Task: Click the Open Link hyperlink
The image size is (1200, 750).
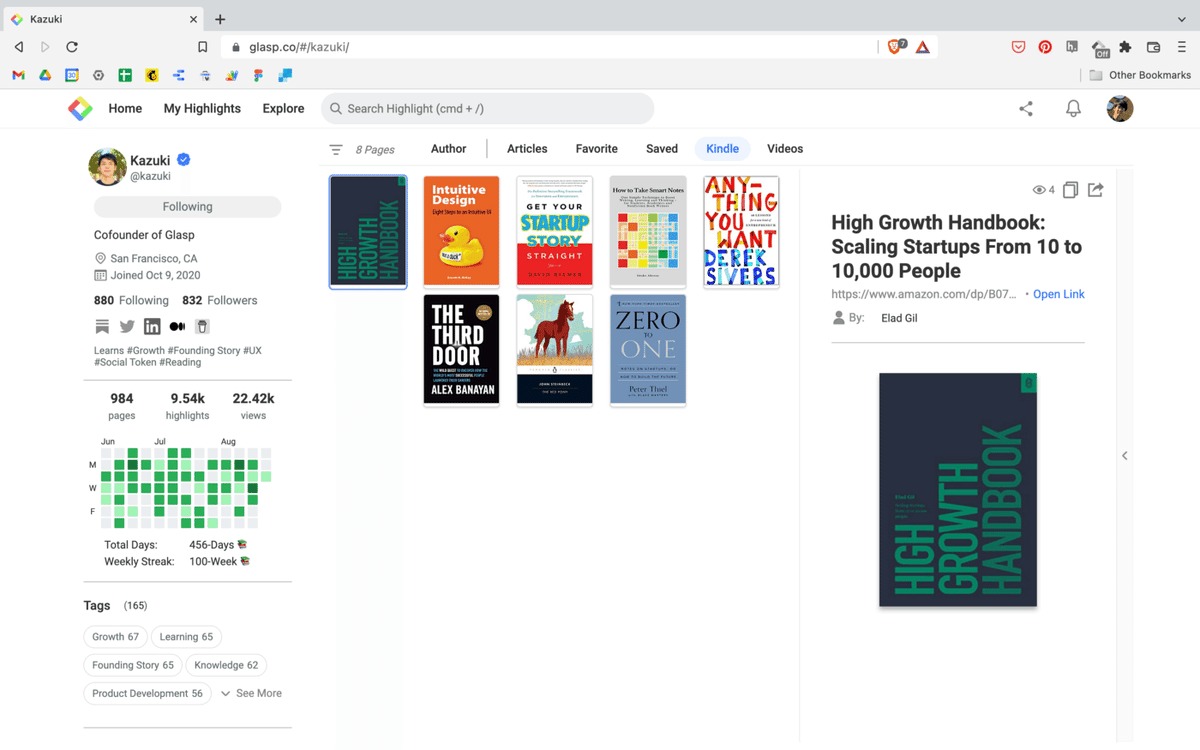Action: (1059, 294)
